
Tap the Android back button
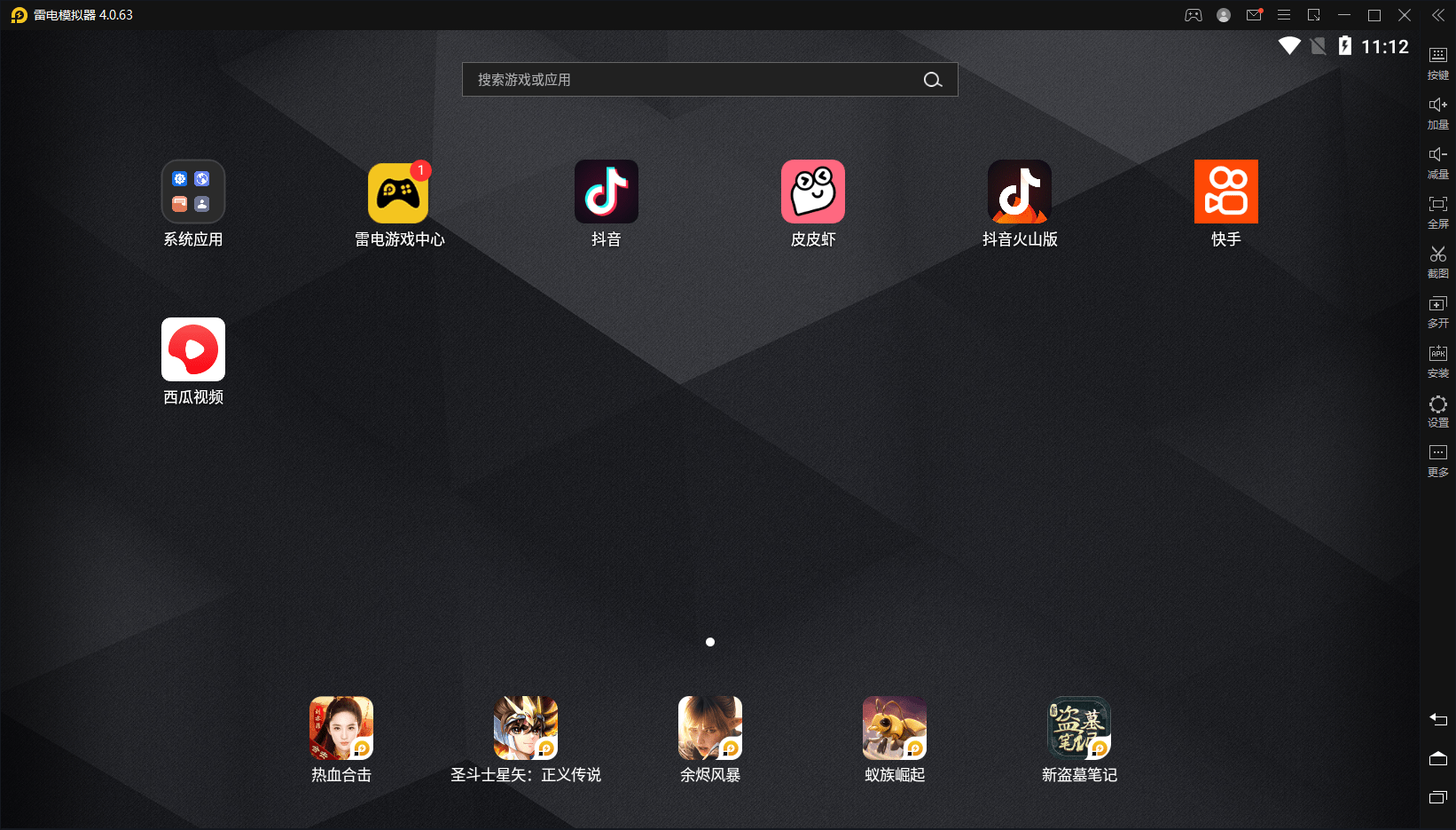1438,719
